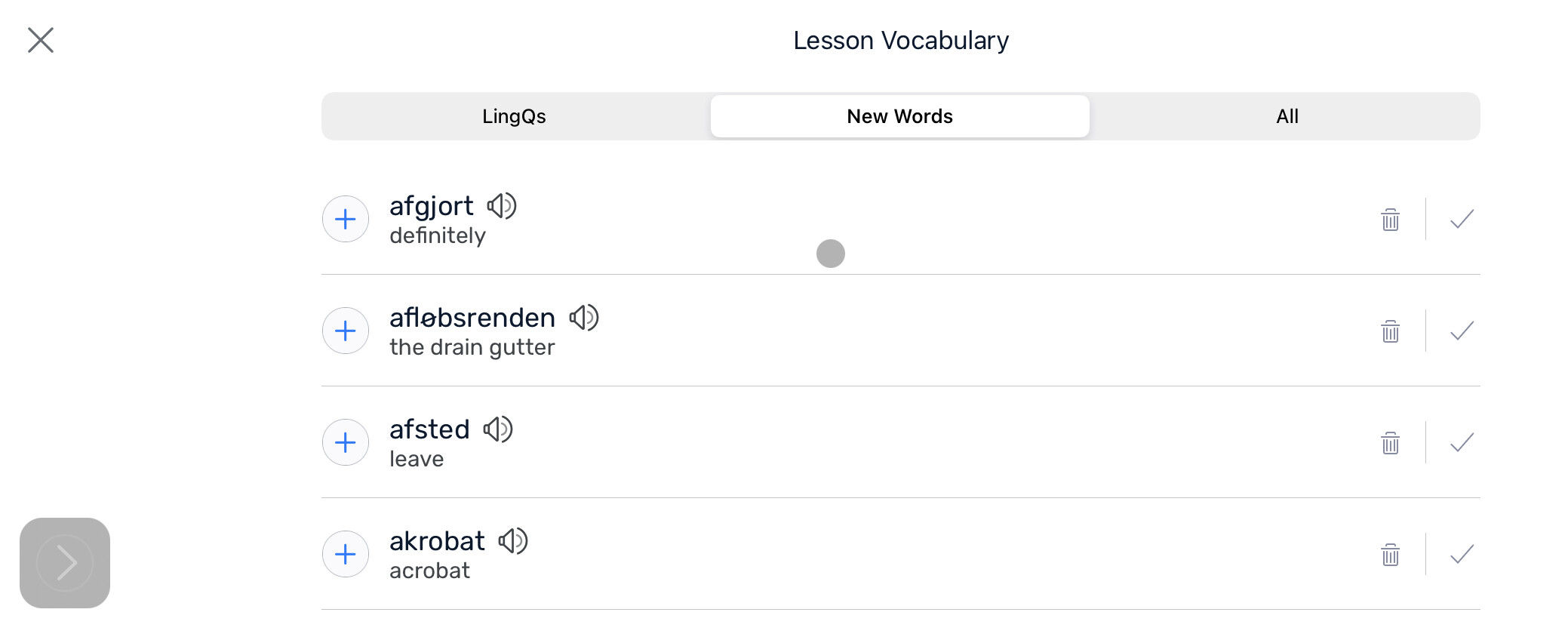Switch to the LingQs tab
The width and height of the screenshot is (1568, 637).
coord(515,116)
